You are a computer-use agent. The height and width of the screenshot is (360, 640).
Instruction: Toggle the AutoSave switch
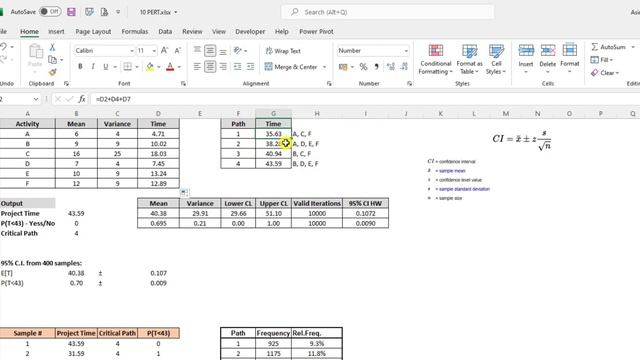tap(50, 12)
